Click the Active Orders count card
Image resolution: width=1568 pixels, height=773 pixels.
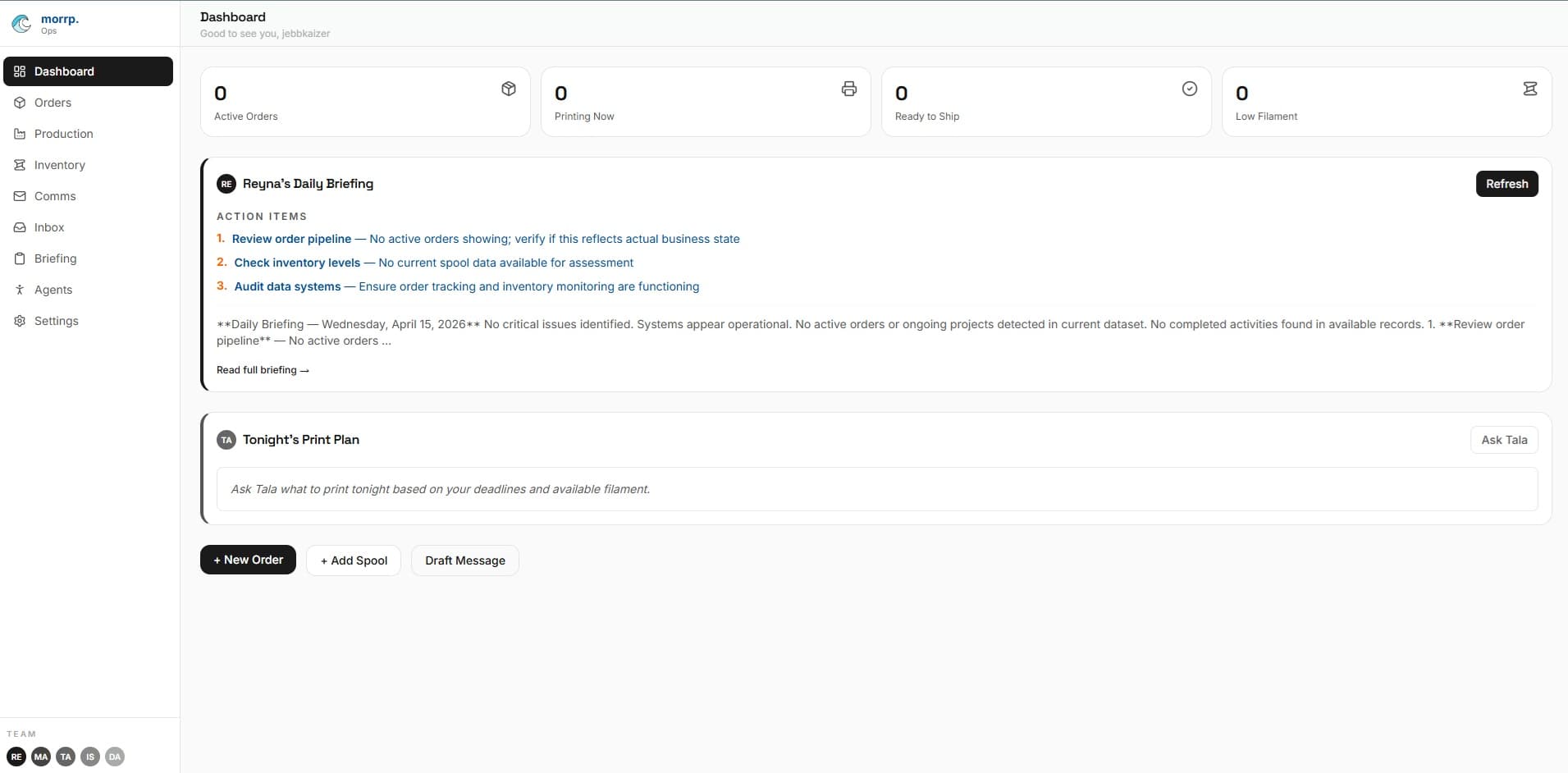tap(365, 102)
